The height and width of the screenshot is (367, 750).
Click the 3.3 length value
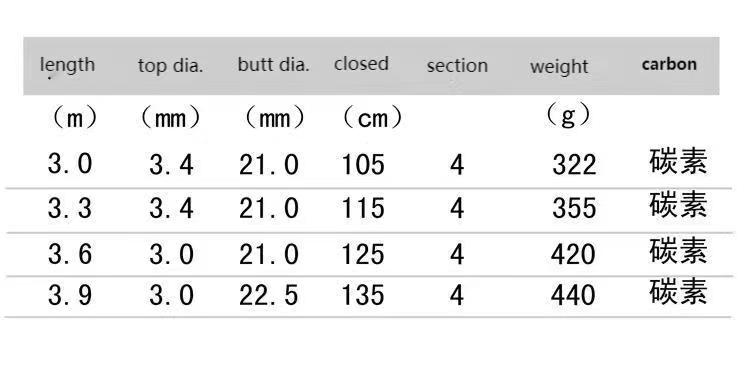tap(70, 209)
